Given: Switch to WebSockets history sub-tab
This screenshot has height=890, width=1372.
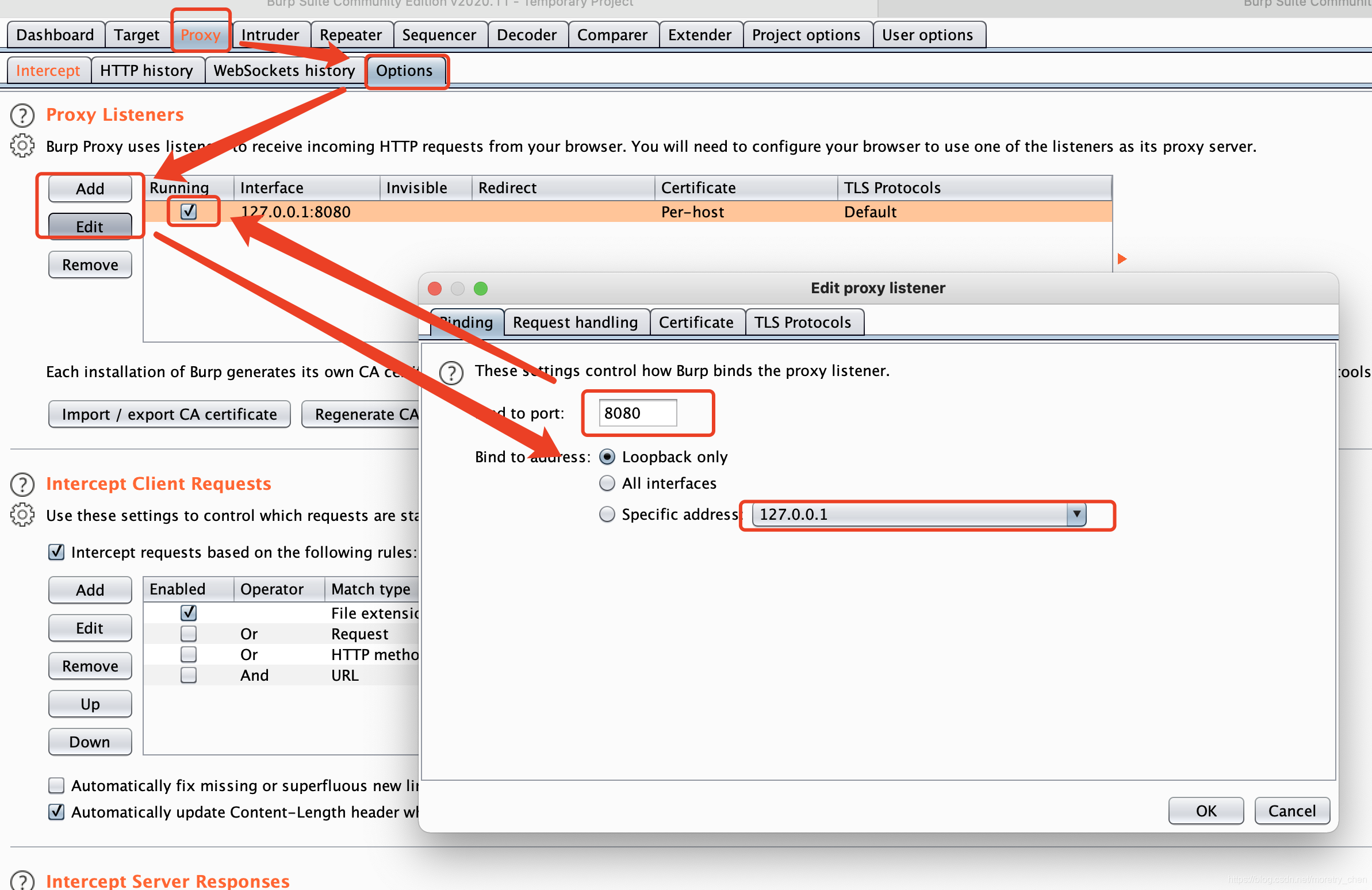Looking at the screenshot, I should (285, 70).
